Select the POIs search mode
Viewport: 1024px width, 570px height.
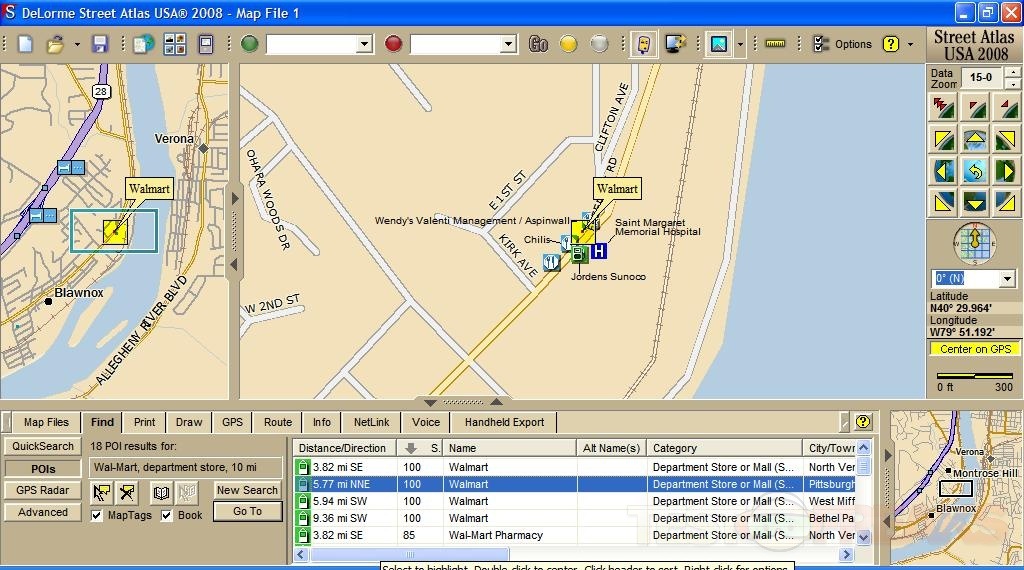click(43, 468)
